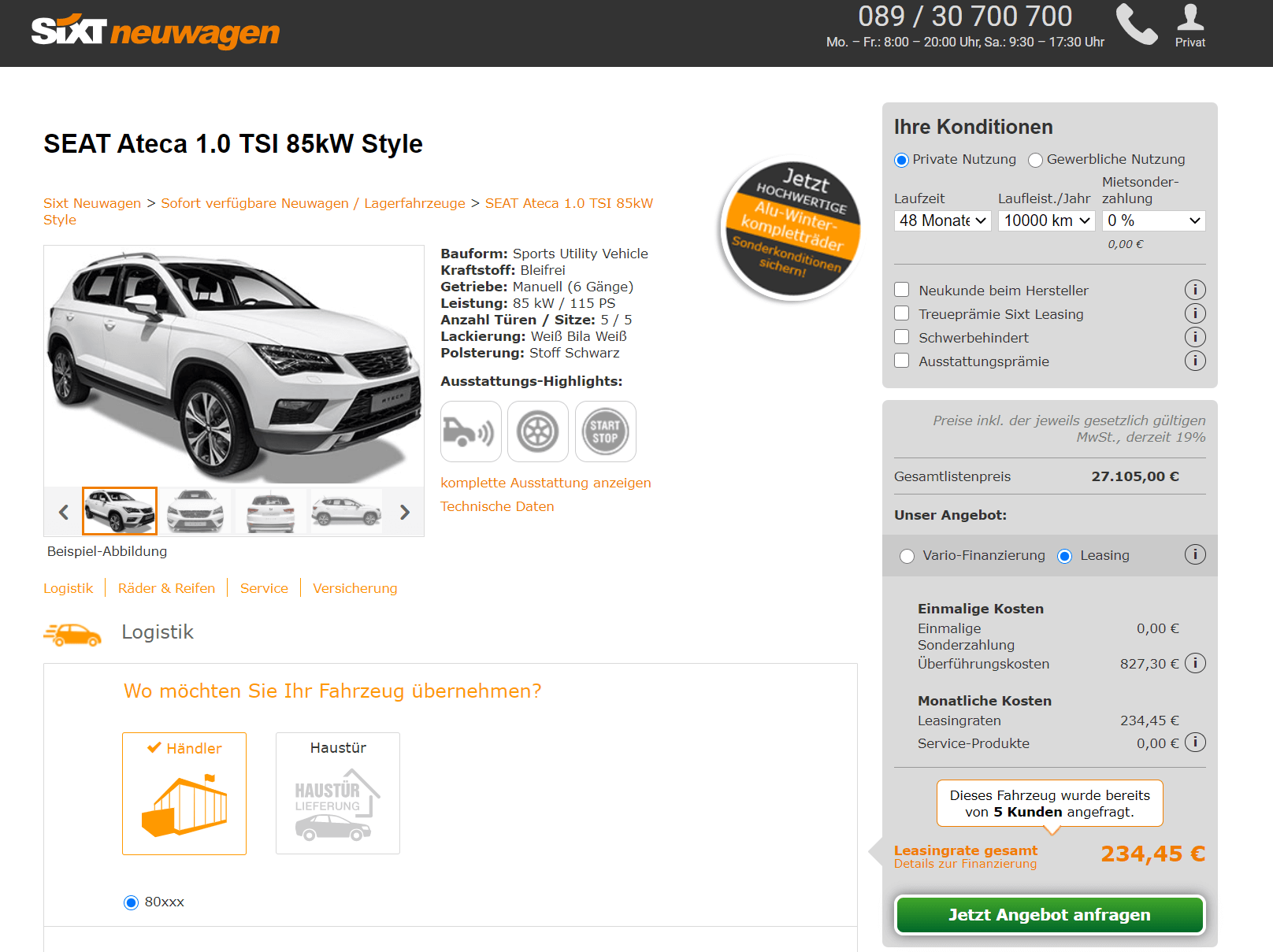Select the first front-angle car thumbnail
Screen dimensions: 1273x952
tap(120, 511)
